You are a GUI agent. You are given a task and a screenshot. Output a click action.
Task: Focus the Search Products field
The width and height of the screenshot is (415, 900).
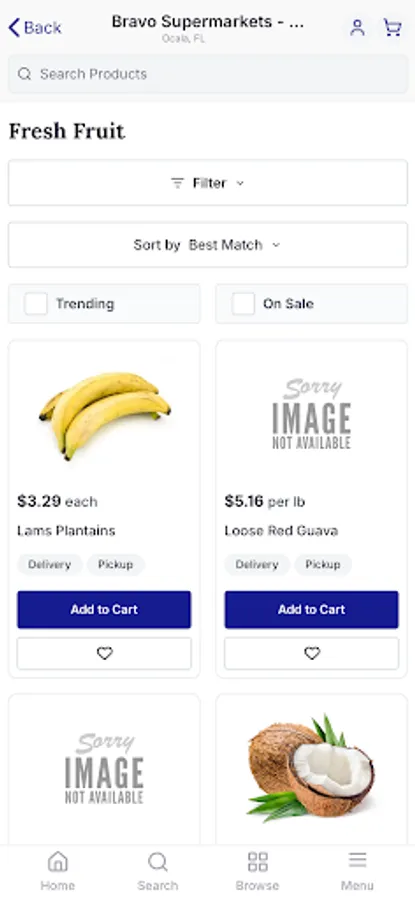(208, 74)
